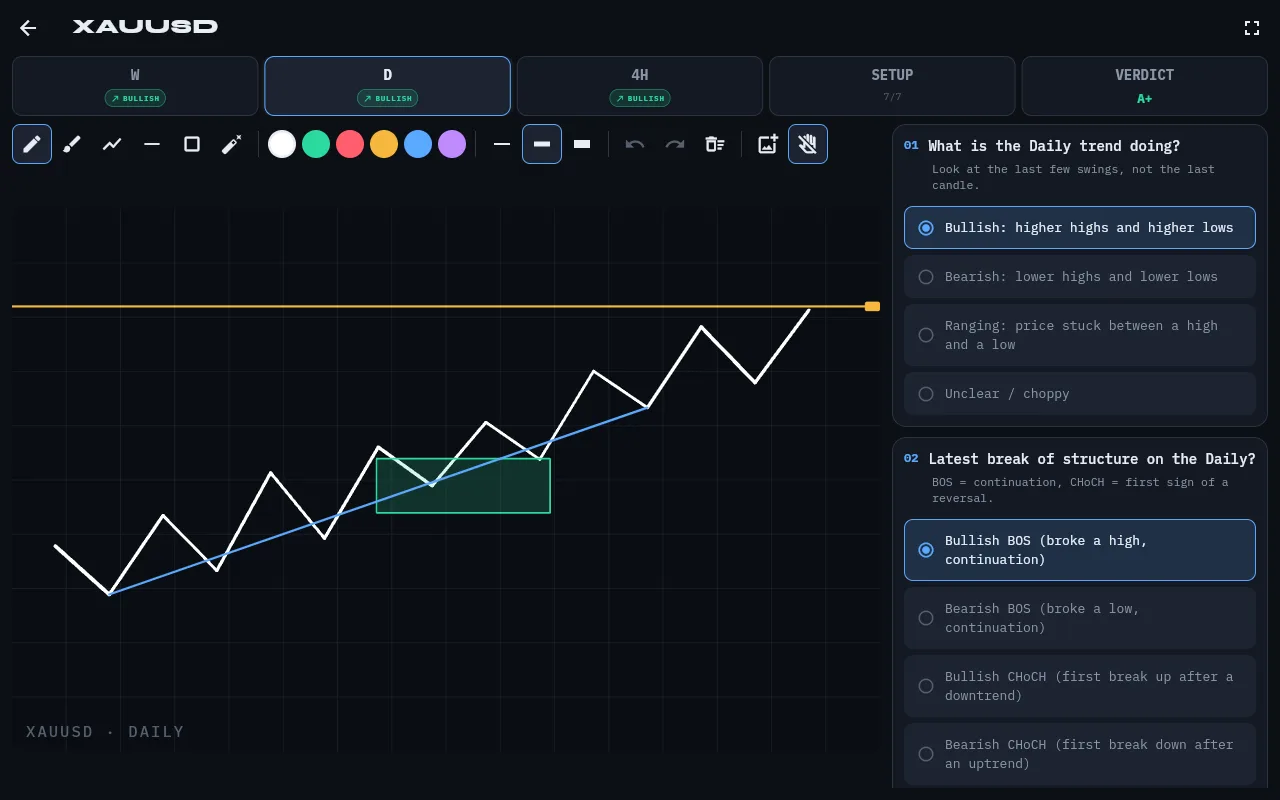
Task: Select the Ranging trend option
Action: (1080, 335)
